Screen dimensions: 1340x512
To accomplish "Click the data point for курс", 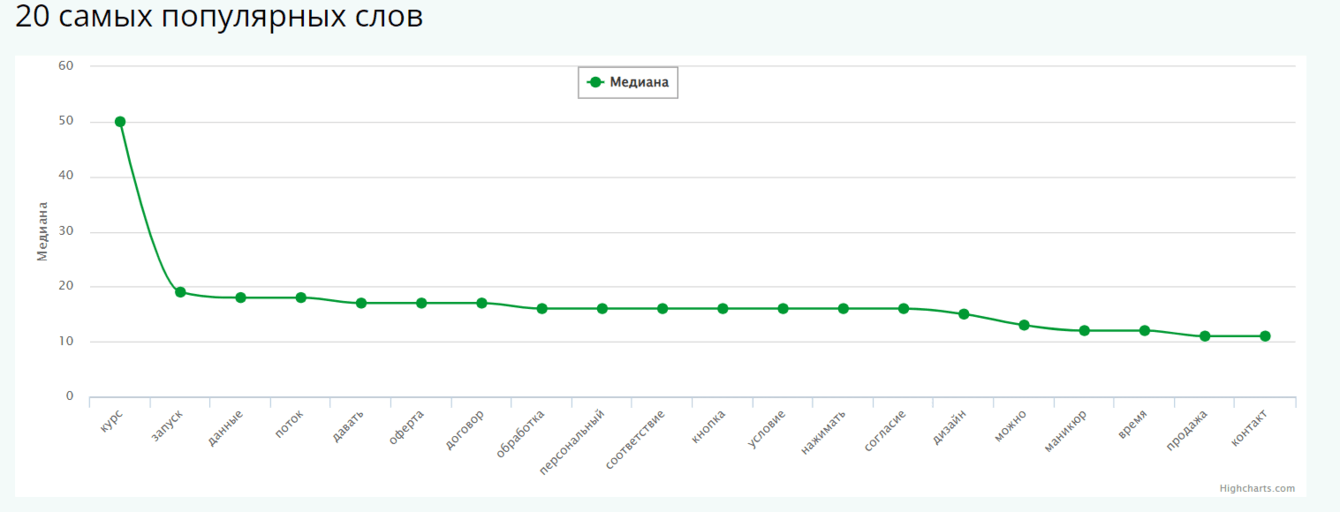I will [x=120, y=122].
